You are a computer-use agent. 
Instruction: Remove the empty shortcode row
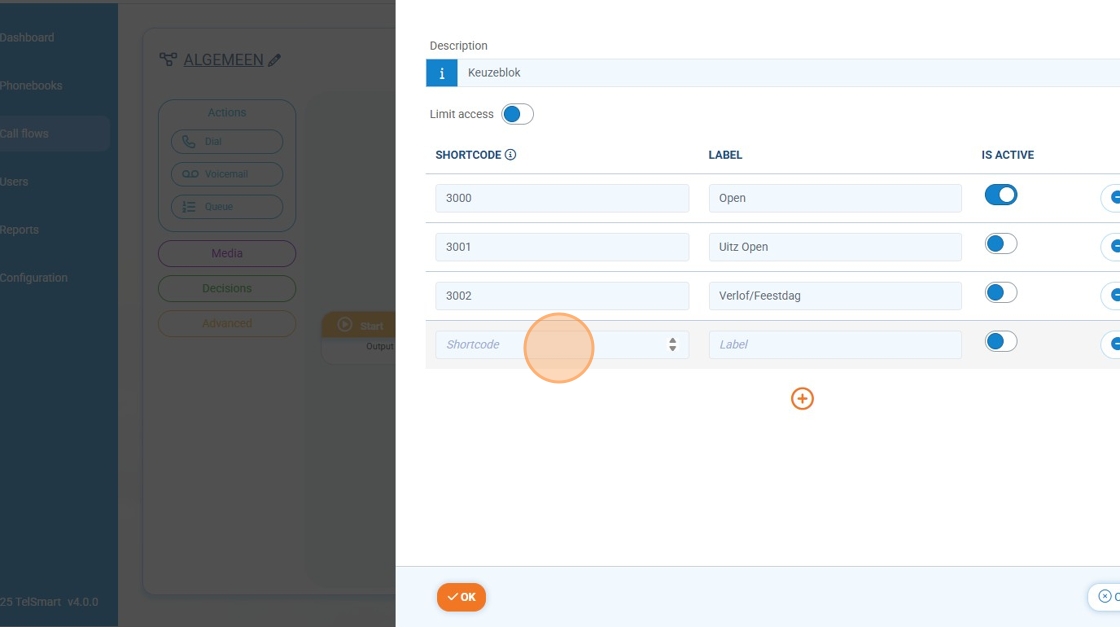1112,345
